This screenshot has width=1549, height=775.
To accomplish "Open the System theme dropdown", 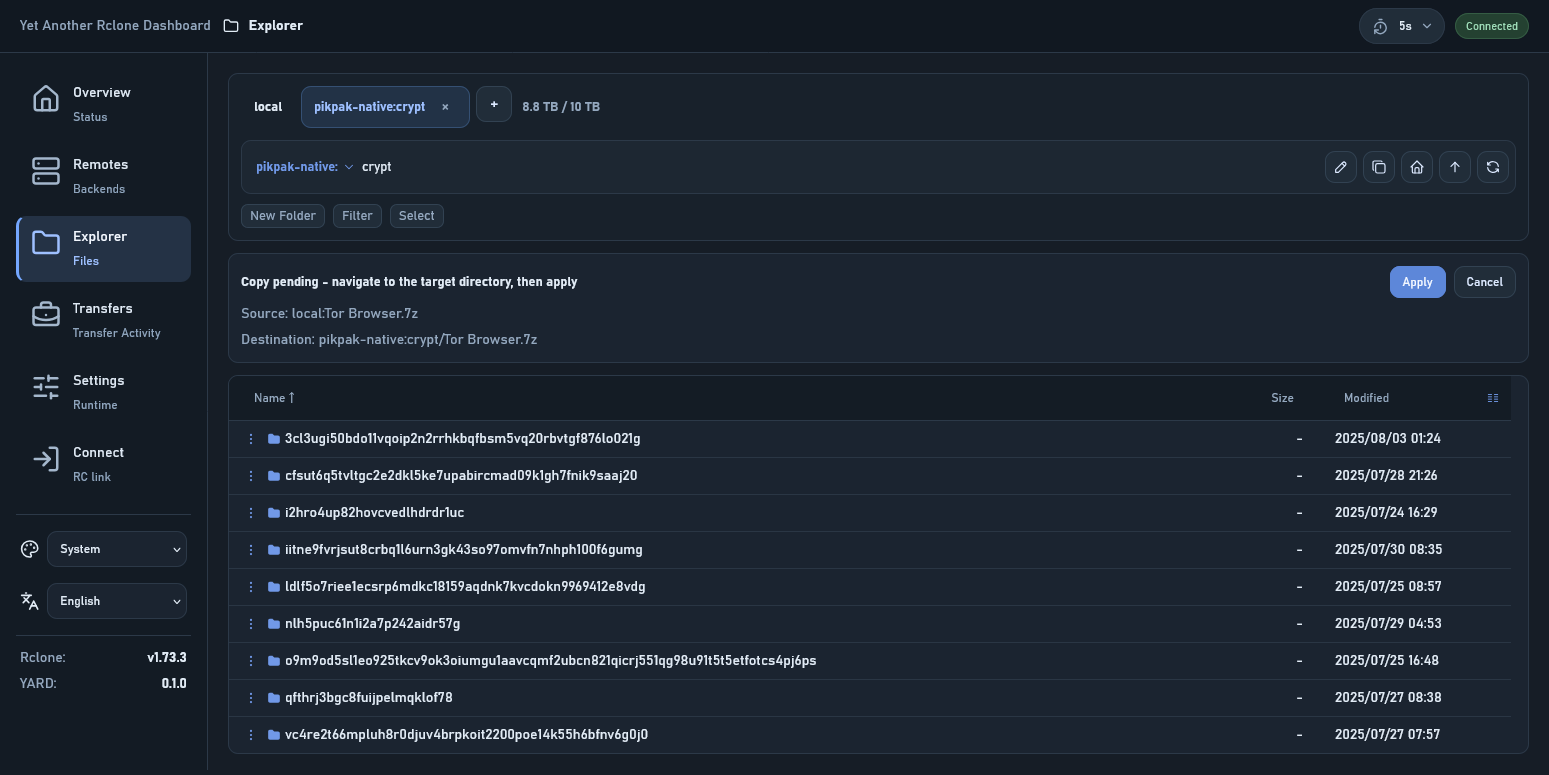I will click(x=117, y=549).
